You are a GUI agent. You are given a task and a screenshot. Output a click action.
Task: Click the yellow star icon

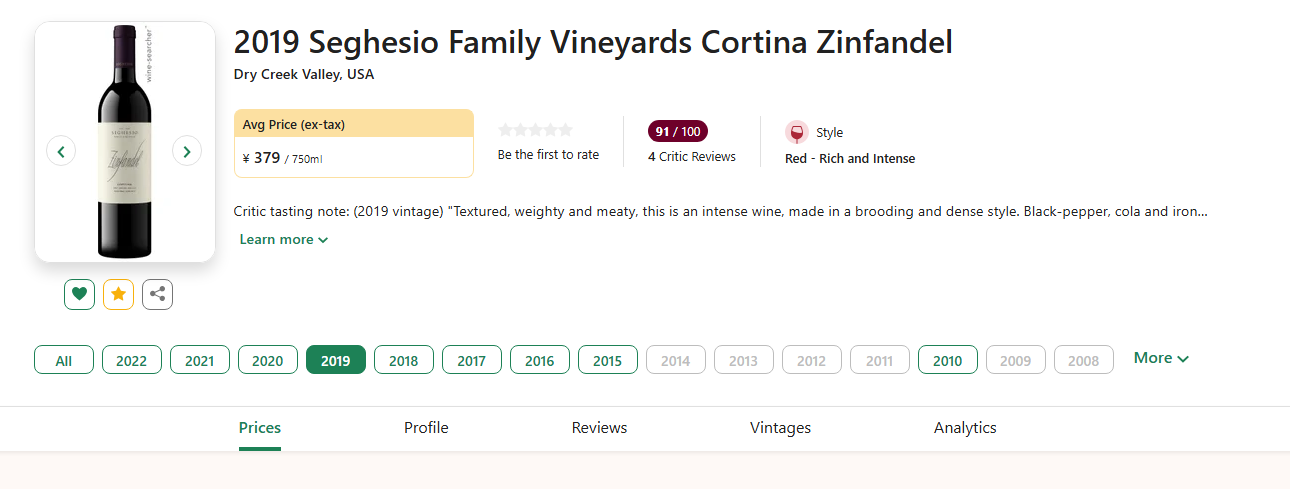point(118,294)
